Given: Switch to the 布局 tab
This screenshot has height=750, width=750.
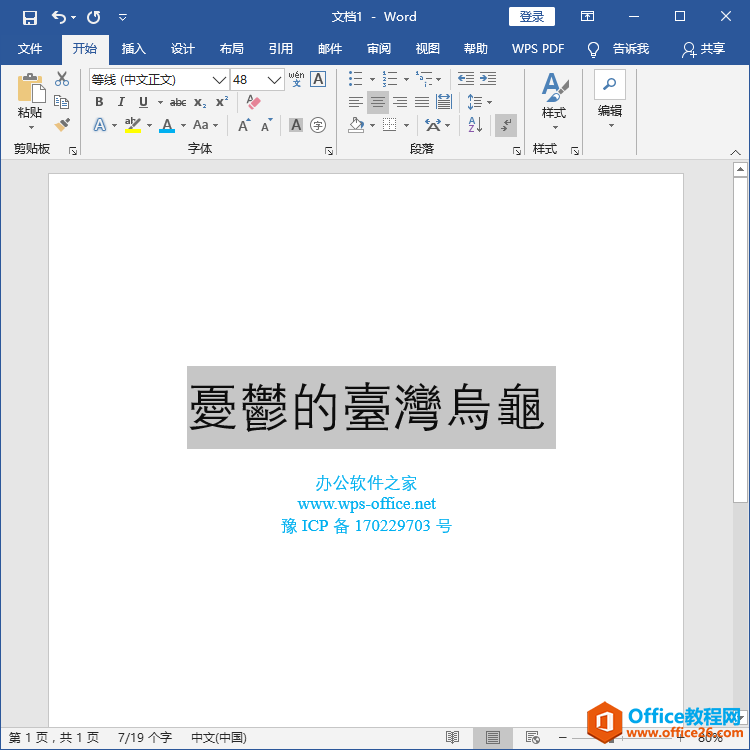Looking at the screenshot, I should pos(232,48).
